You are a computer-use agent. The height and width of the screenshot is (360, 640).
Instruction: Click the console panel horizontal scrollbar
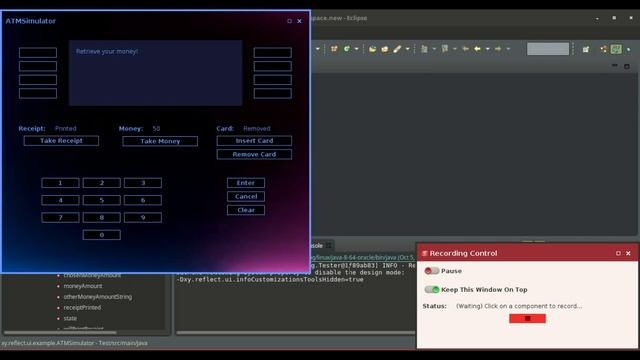tap(296, 333)
